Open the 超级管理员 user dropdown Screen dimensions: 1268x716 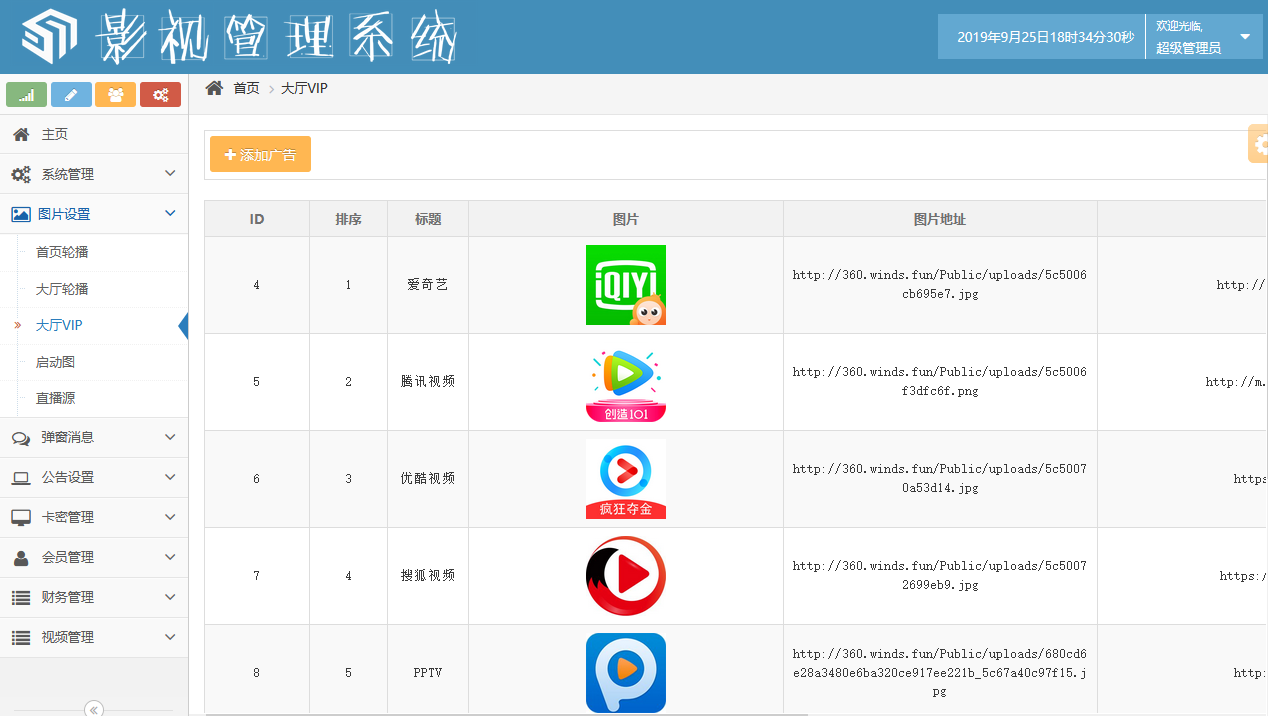click(1203, 37)
